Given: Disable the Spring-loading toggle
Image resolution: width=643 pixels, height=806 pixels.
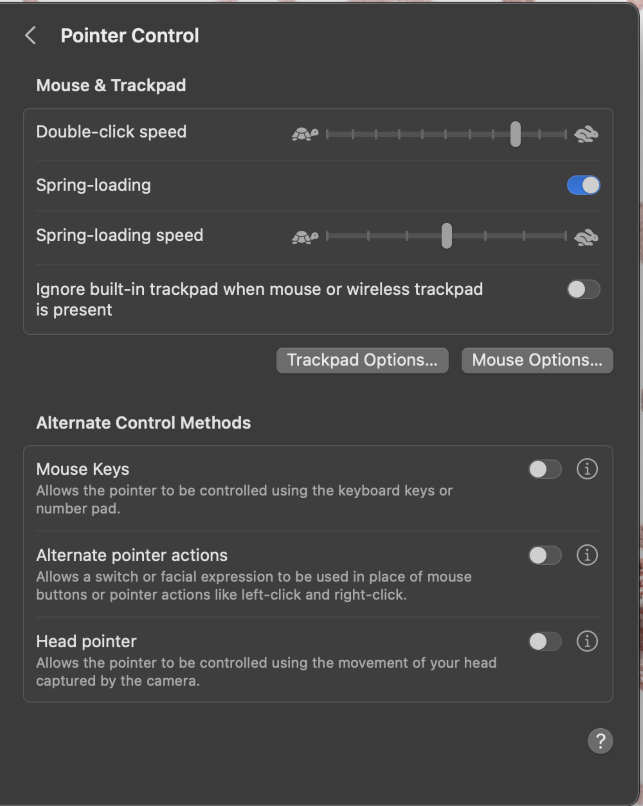Looking at the screenshot, I should [x=584, y=185].
